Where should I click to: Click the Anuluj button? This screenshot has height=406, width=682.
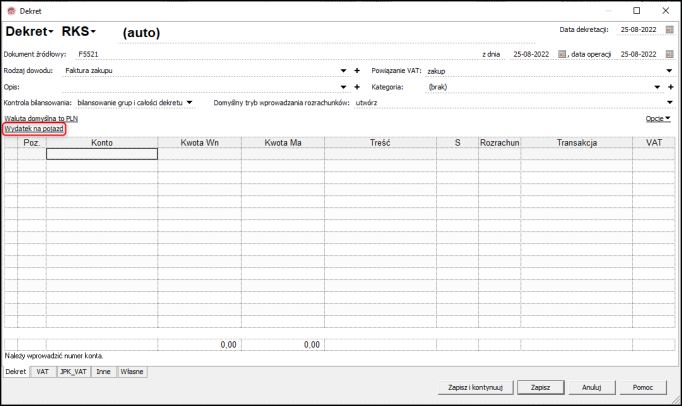[592, 387]
